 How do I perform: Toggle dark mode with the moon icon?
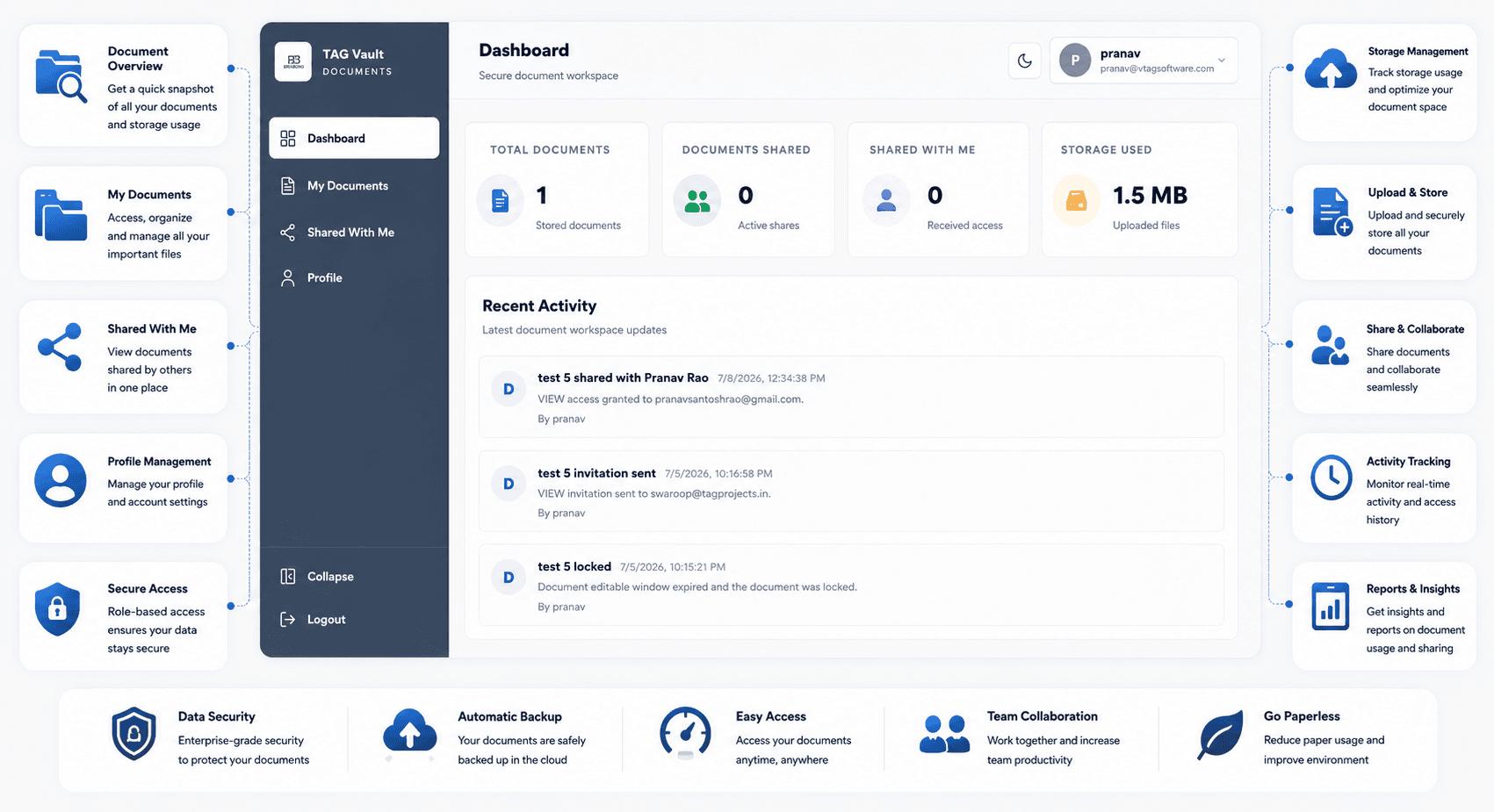click(x=1025, y=61)
